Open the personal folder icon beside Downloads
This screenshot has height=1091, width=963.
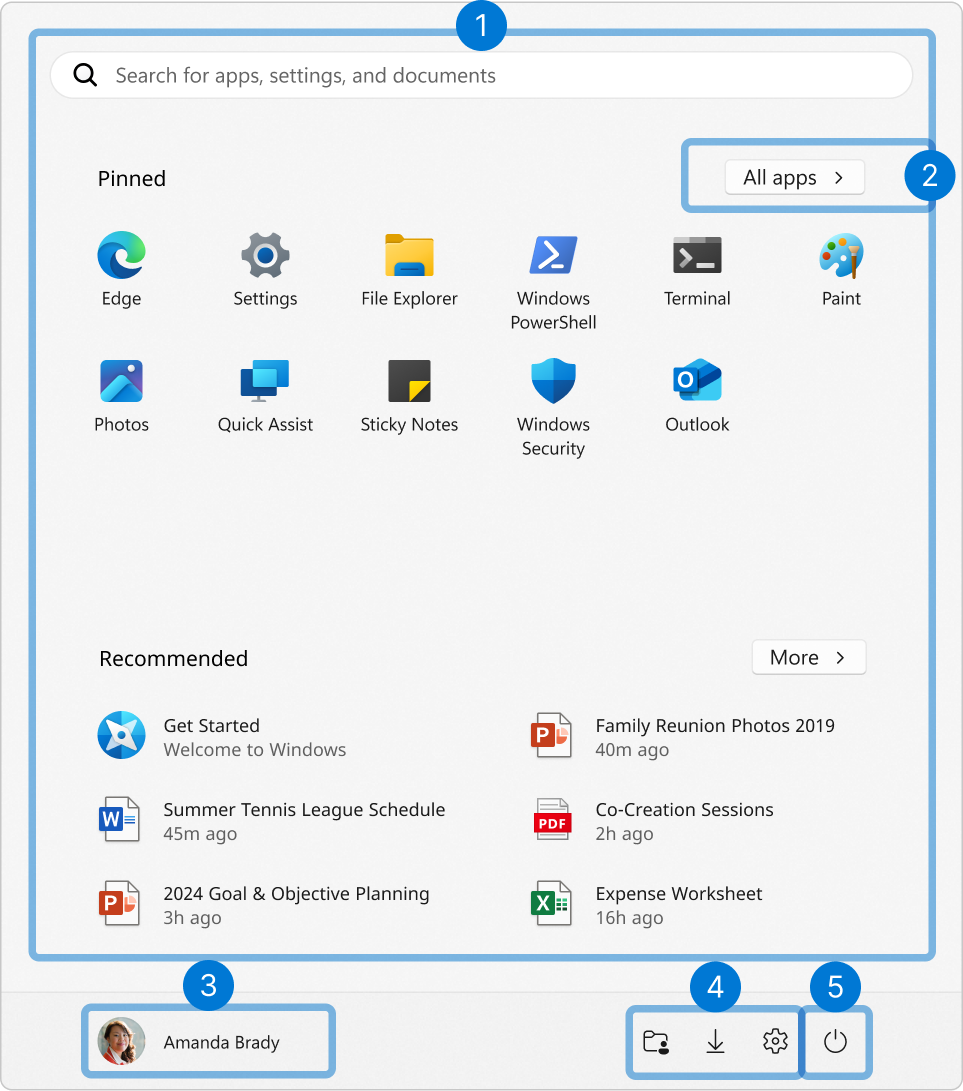click(655, 1042)
